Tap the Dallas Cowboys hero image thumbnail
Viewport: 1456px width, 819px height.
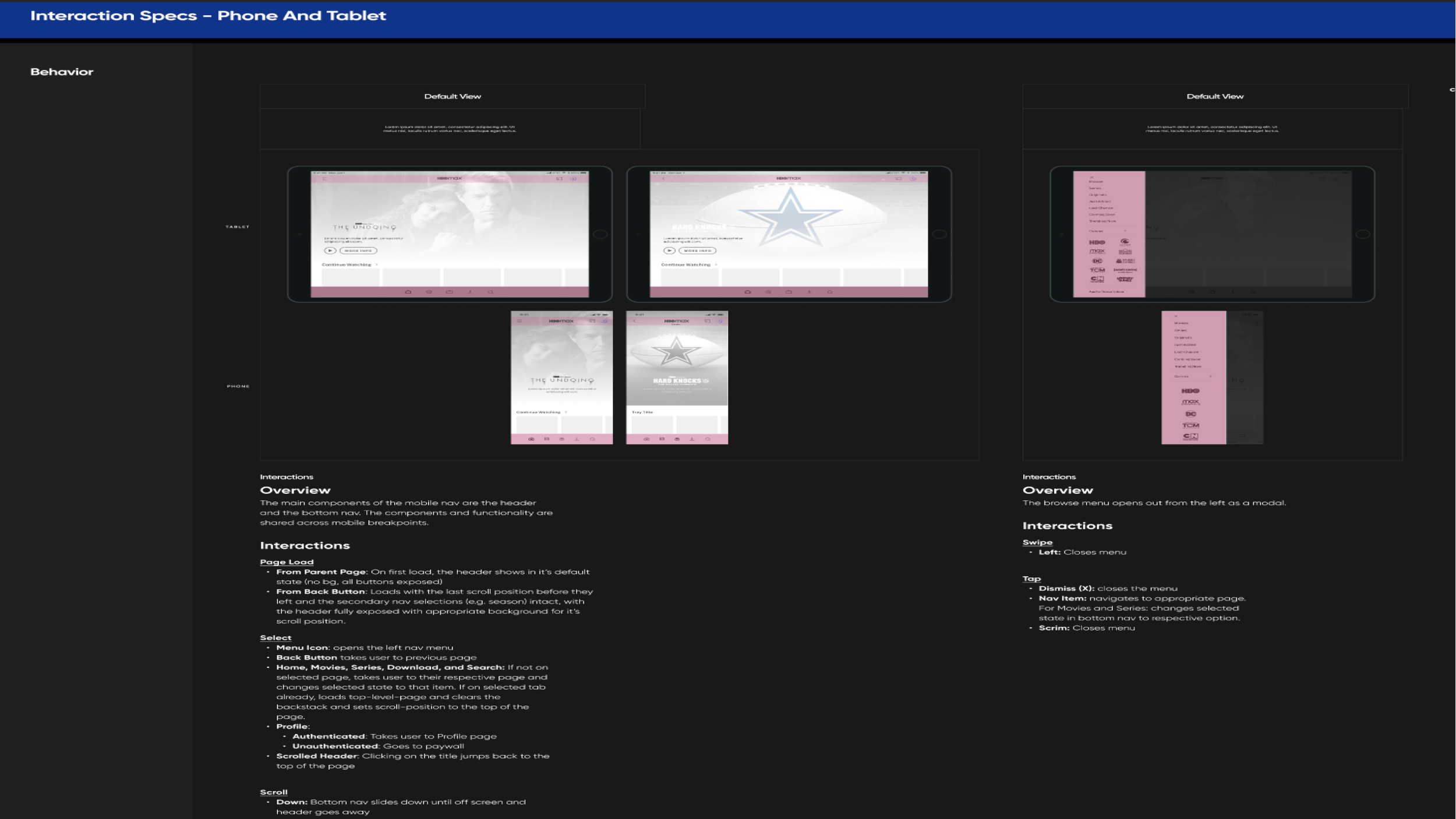click(x=676, y=351)
